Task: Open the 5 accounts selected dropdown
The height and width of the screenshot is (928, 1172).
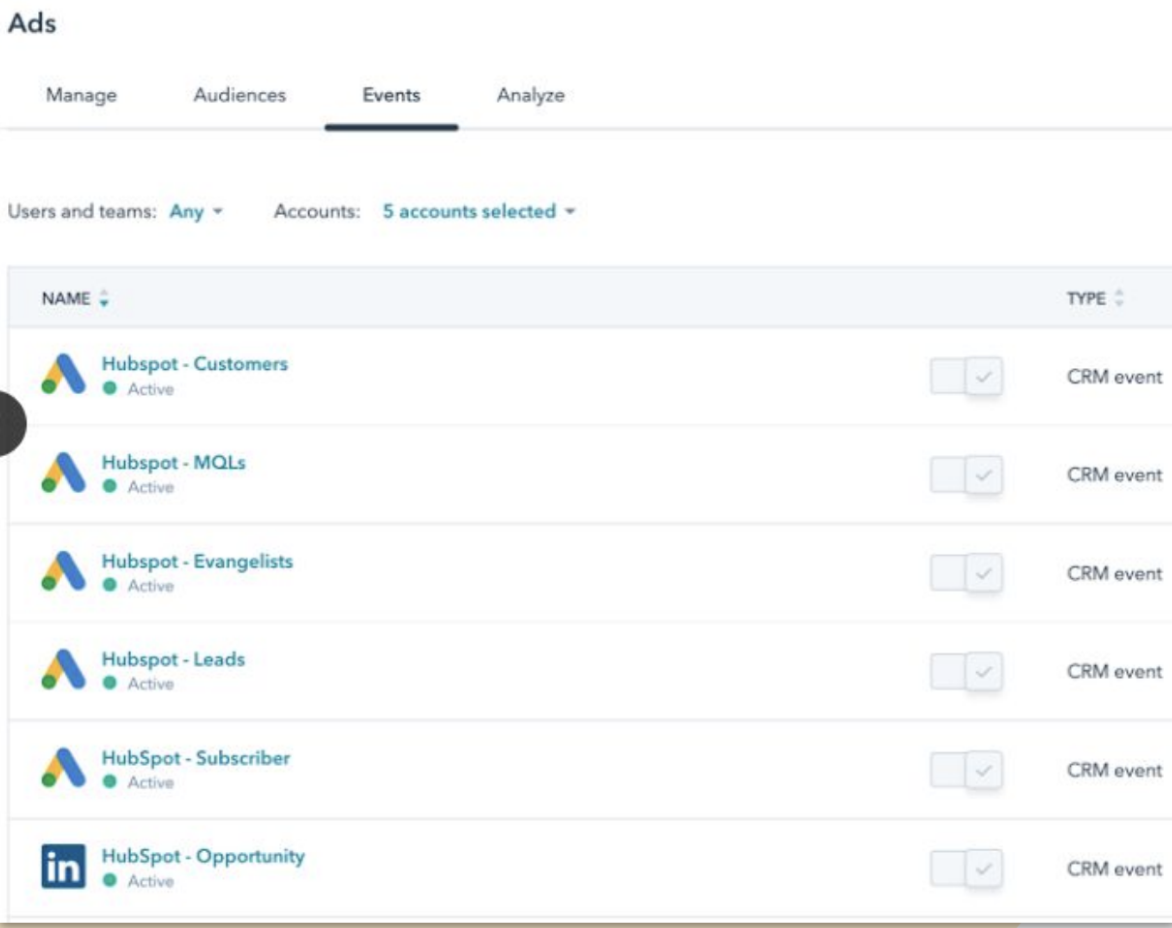Action: (x=479, y=211)
